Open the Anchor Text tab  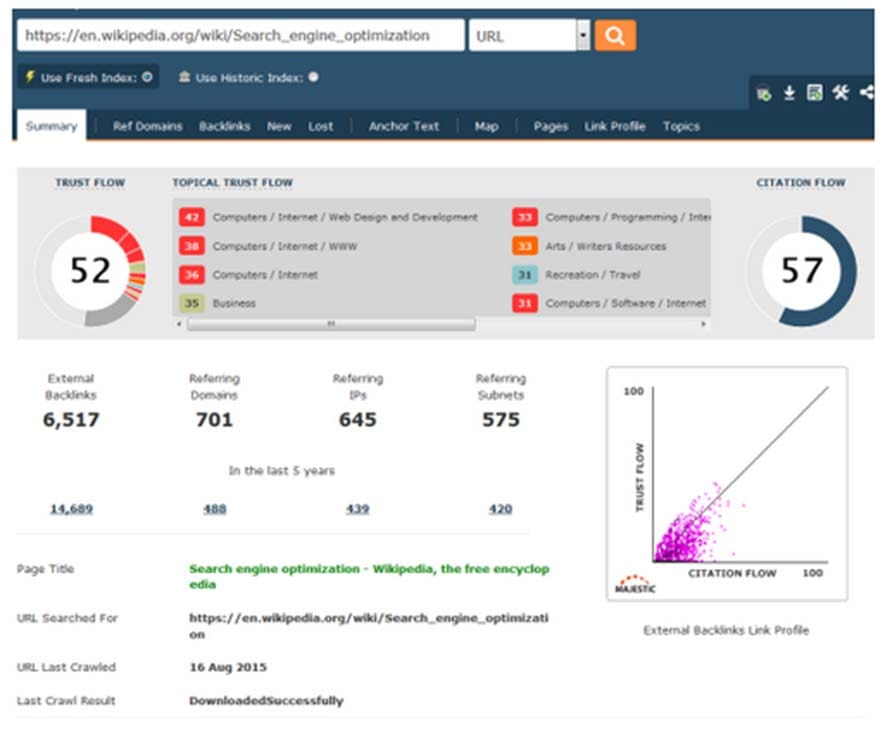(x=404, y=126)
